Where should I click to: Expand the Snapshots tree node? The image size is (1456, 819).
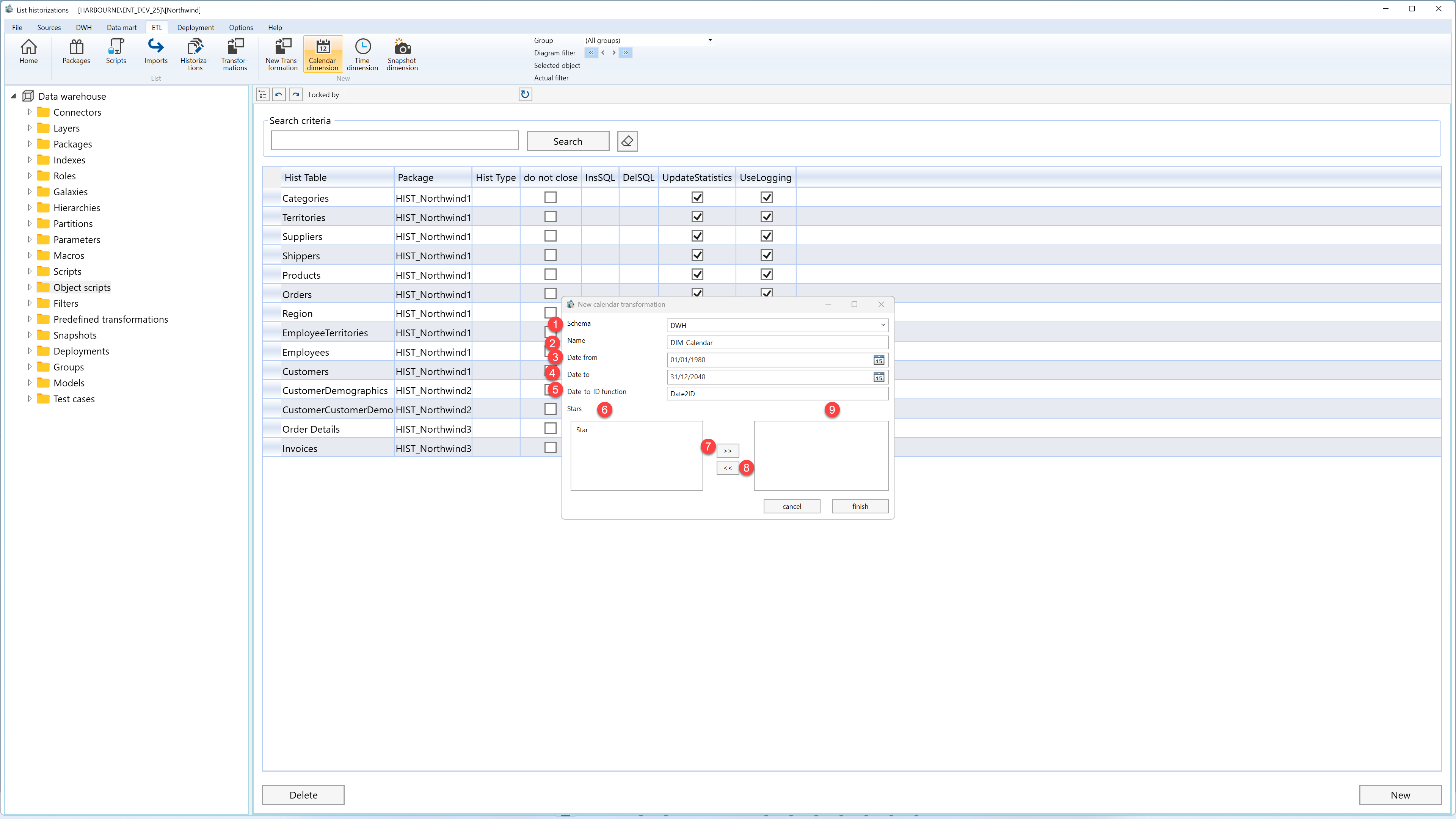click(x=30, y=335)
